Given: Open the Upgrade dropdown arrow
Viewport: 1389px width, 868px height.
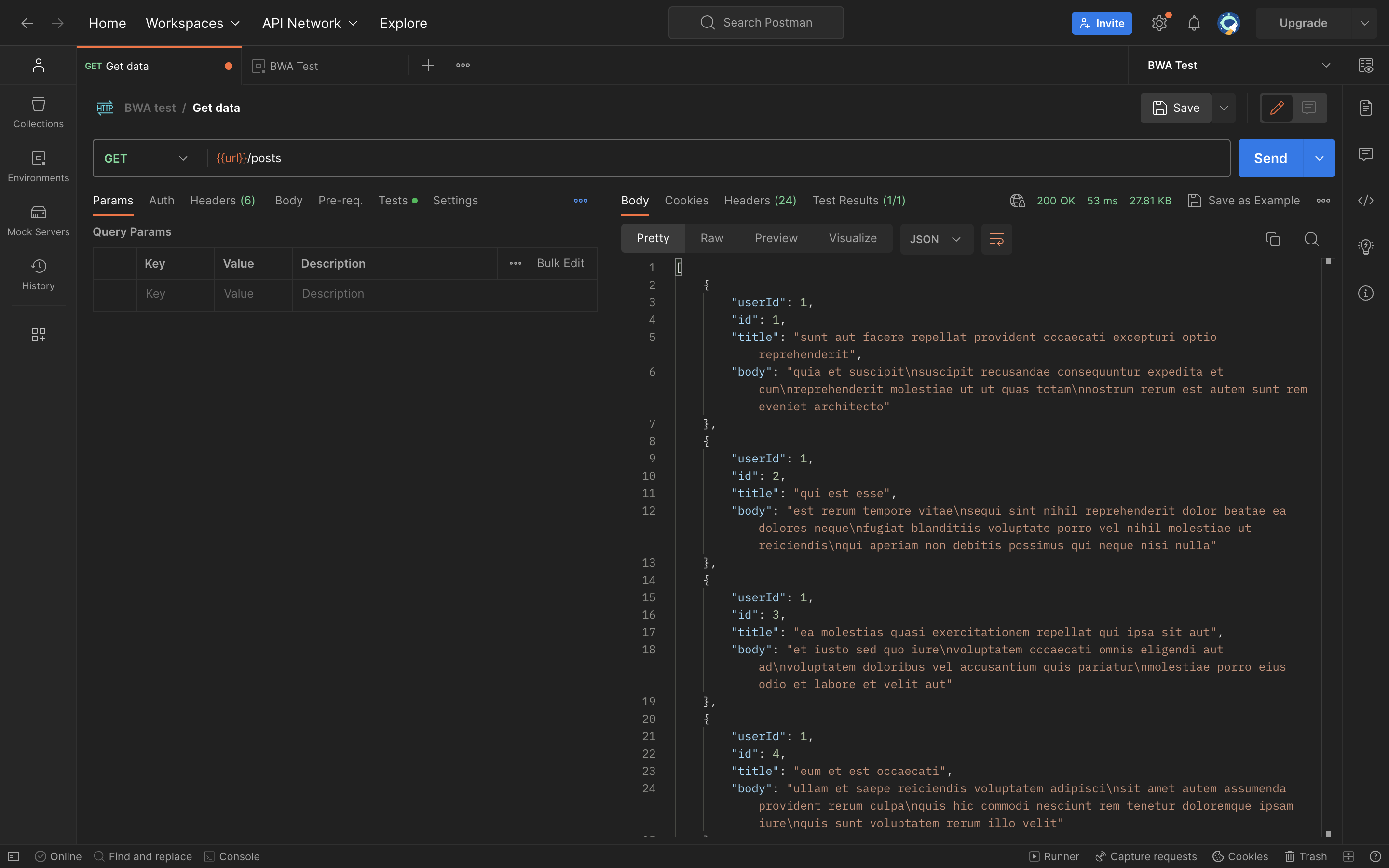Looking at the screenshot, I should [1364, 23].
